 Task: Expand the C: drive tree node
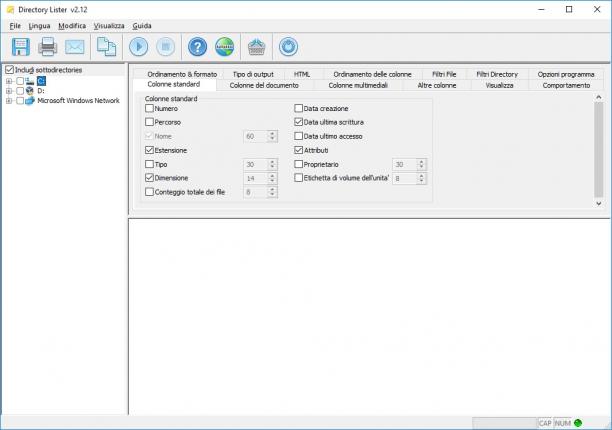(9, 81)
